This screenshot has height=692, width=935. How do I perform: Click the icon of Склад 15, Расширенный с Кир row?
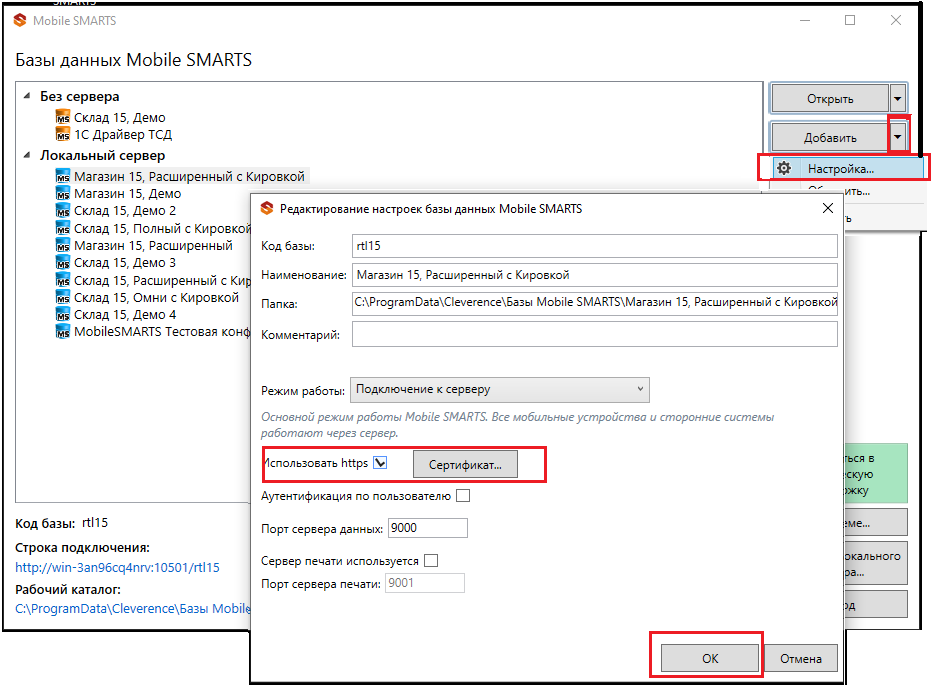pyautogui.click(x=63, y=280)
